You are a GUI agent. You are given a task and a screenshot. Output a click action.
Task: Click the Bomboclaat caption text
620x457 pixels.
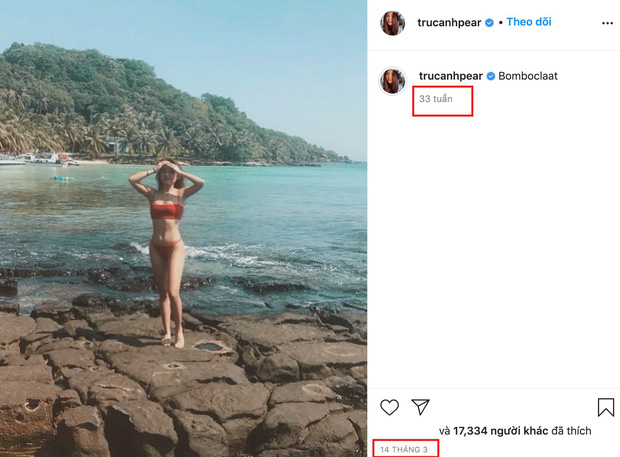click(x=528, y=75)
